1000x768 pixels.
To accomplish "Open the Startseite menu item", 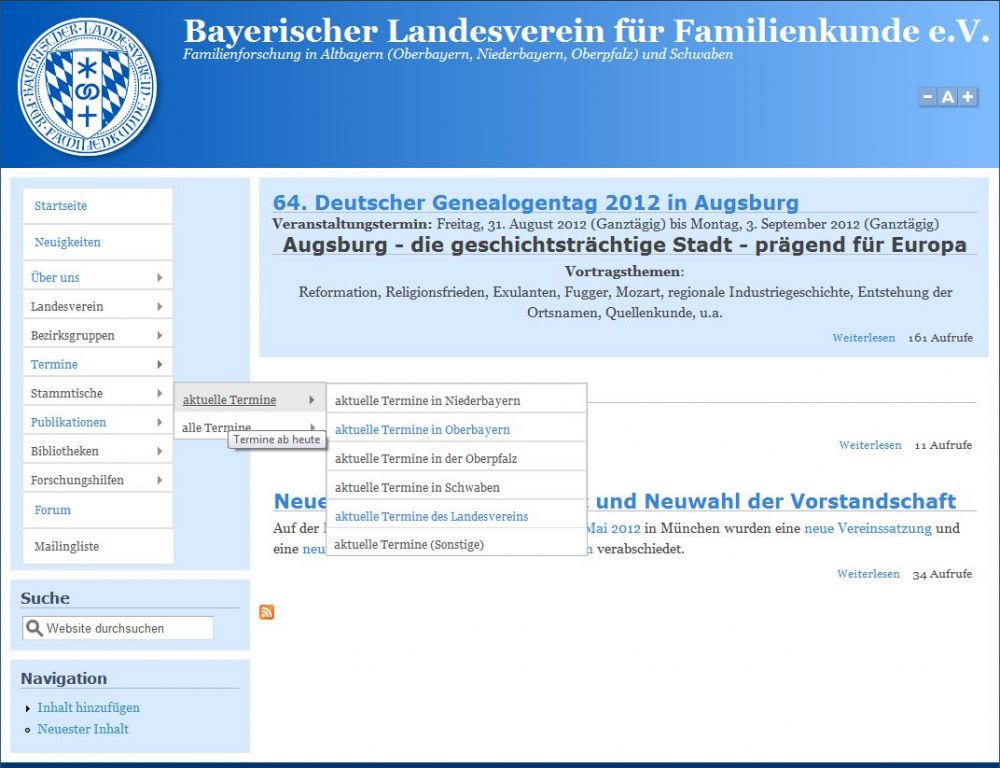I will [61, 206].
